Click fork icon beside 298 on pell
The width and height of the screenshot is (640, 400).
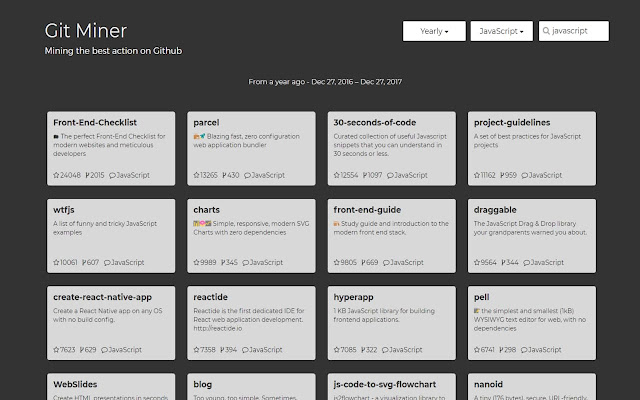click(x=501, y=350)
